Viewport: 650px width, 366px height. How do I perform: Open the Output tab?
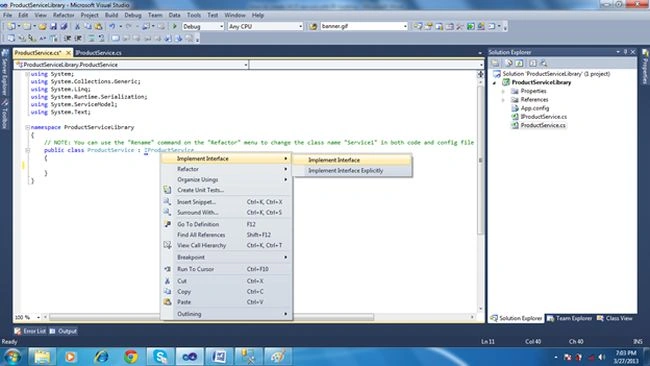point(63,331)
